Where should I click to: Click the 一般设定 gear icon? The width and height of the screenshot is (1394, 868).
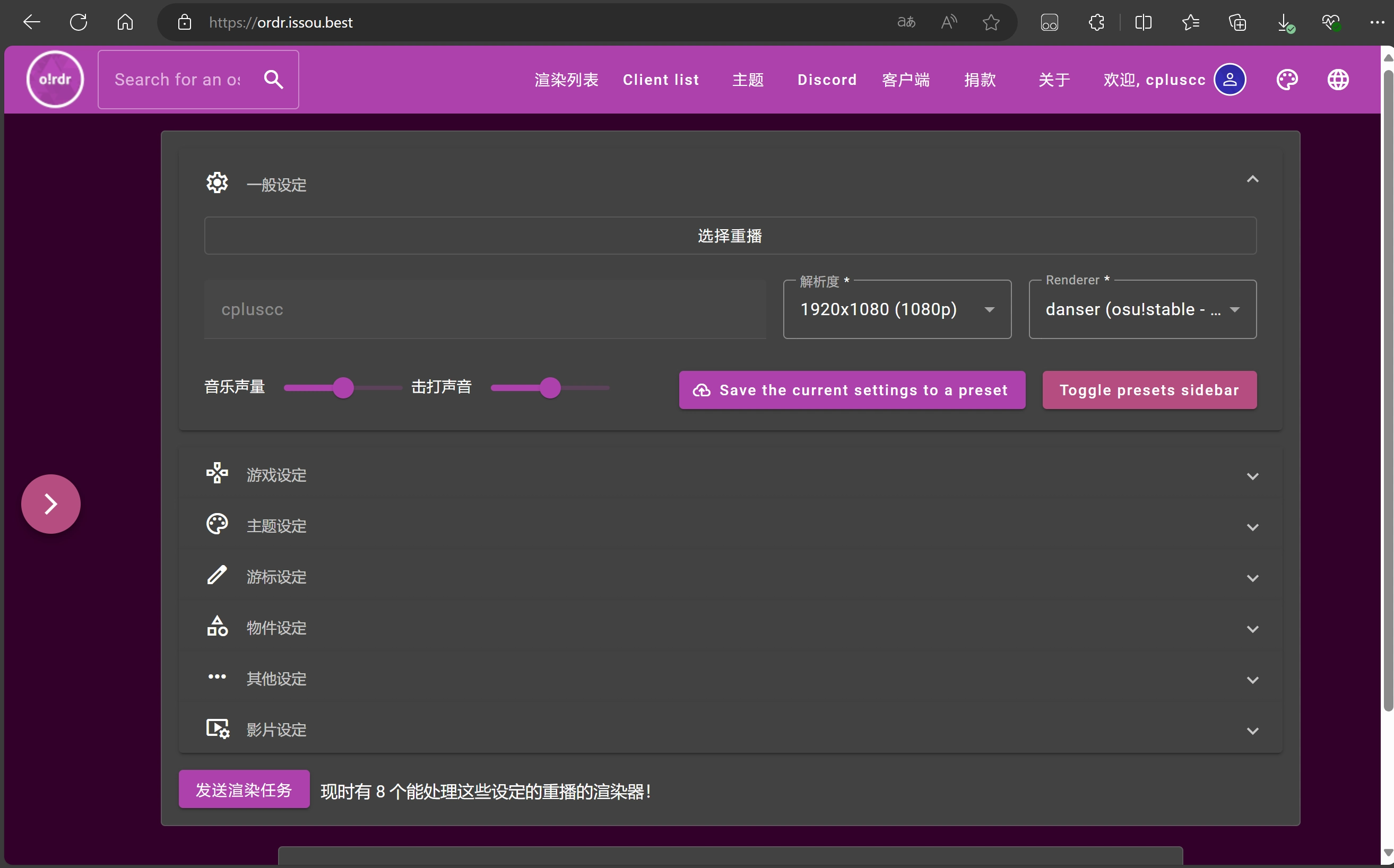217,183
